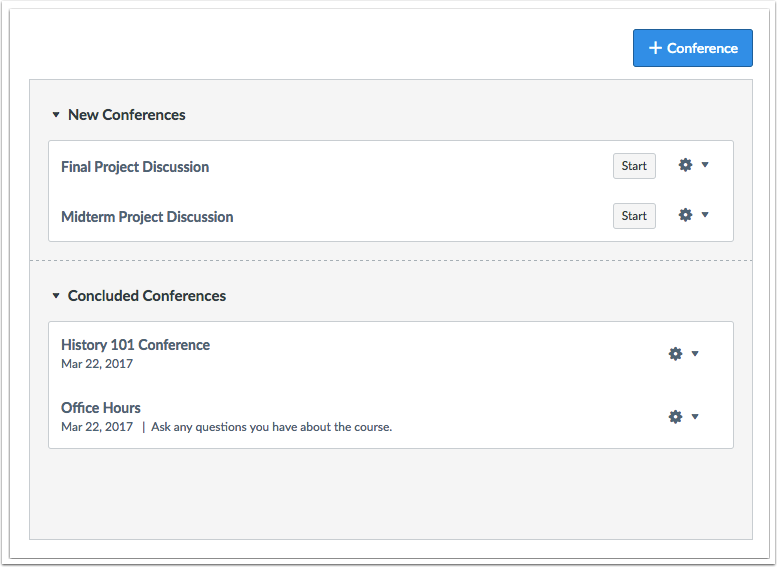Image resolution: width=777 pixels, height=567 pixels.
Task: Click the plus icon on Conference button
Action: pos(655,48)
